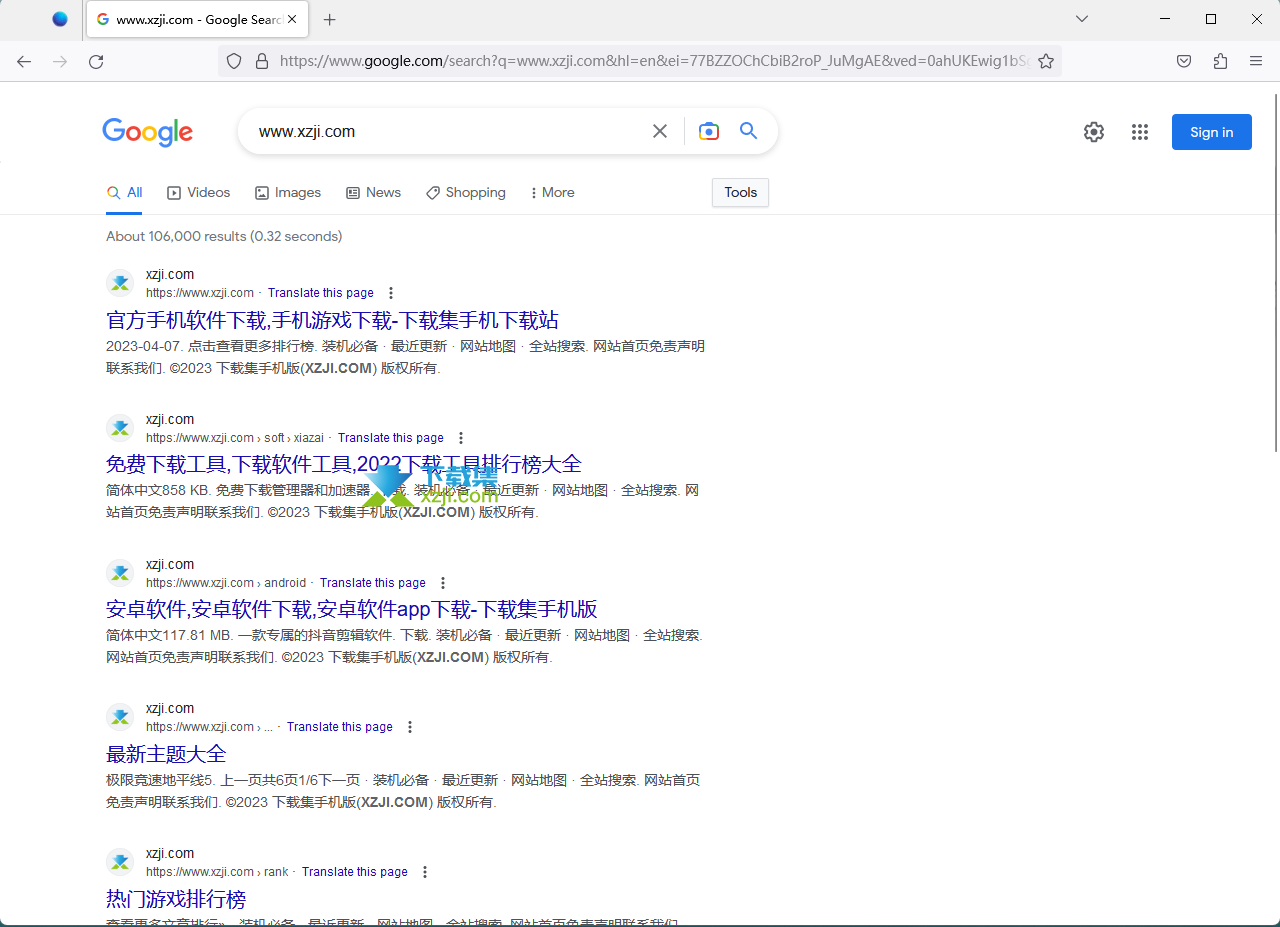The image size is (1280, 927).
Task: Translate this page for the first result
Action: tap(321, 293)
